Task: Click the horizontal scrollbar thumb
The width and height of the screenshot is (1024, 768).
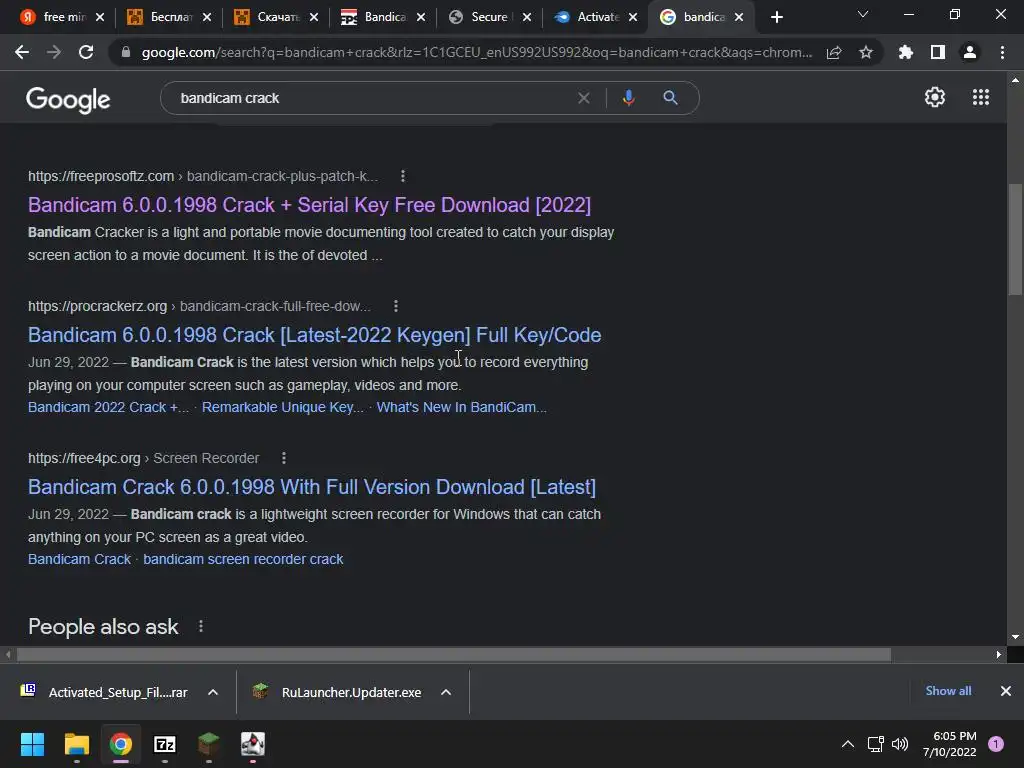Action: tap(454, 654)
